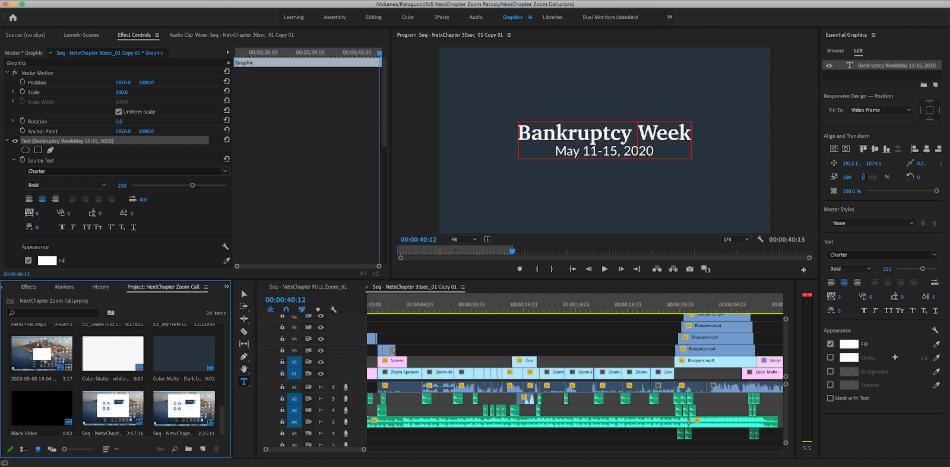Toggle linked selection in timeline
950x467 pixels.
(x=302, y=309)
